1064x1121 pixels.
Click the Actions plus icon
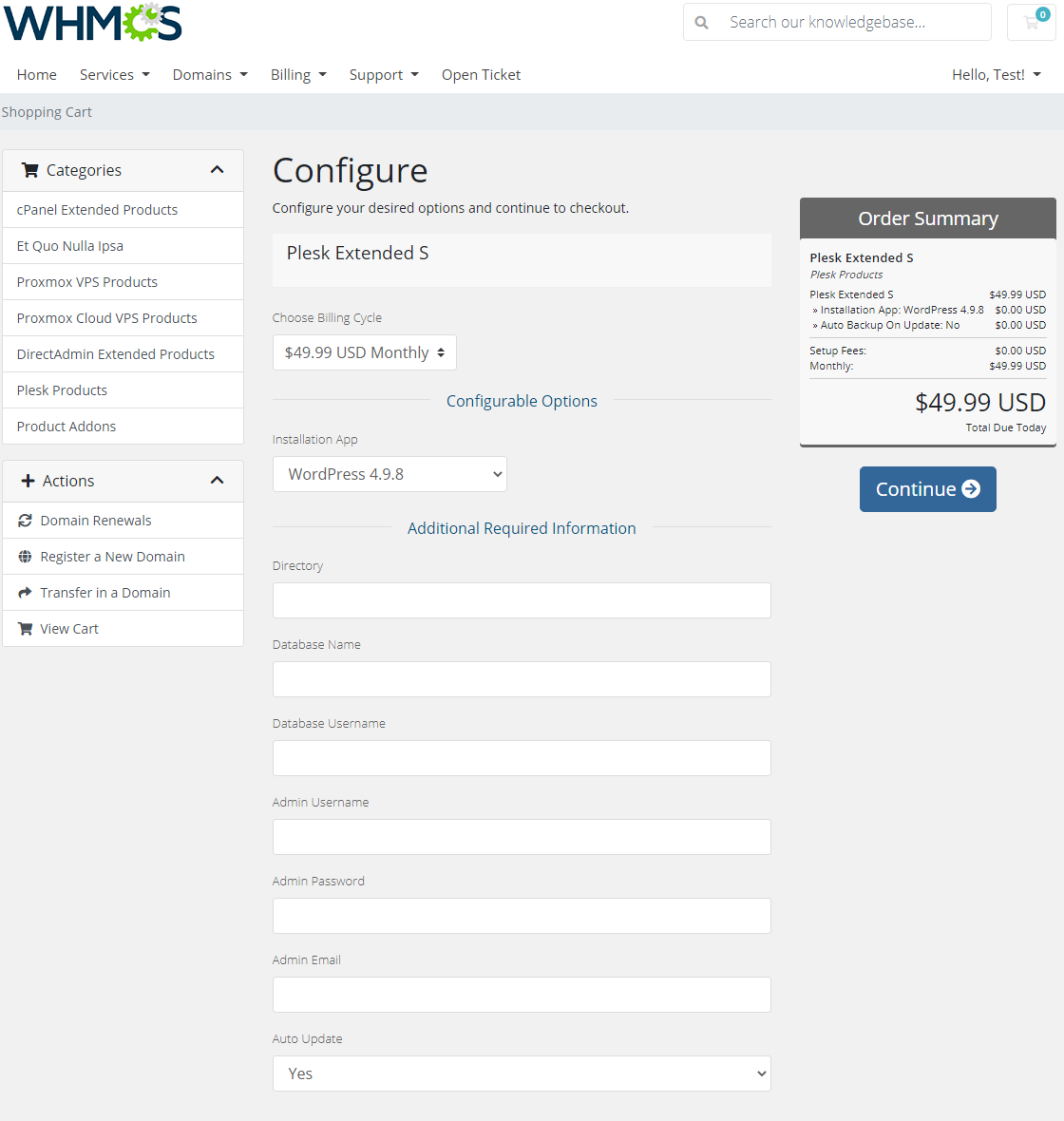[28, 481]
